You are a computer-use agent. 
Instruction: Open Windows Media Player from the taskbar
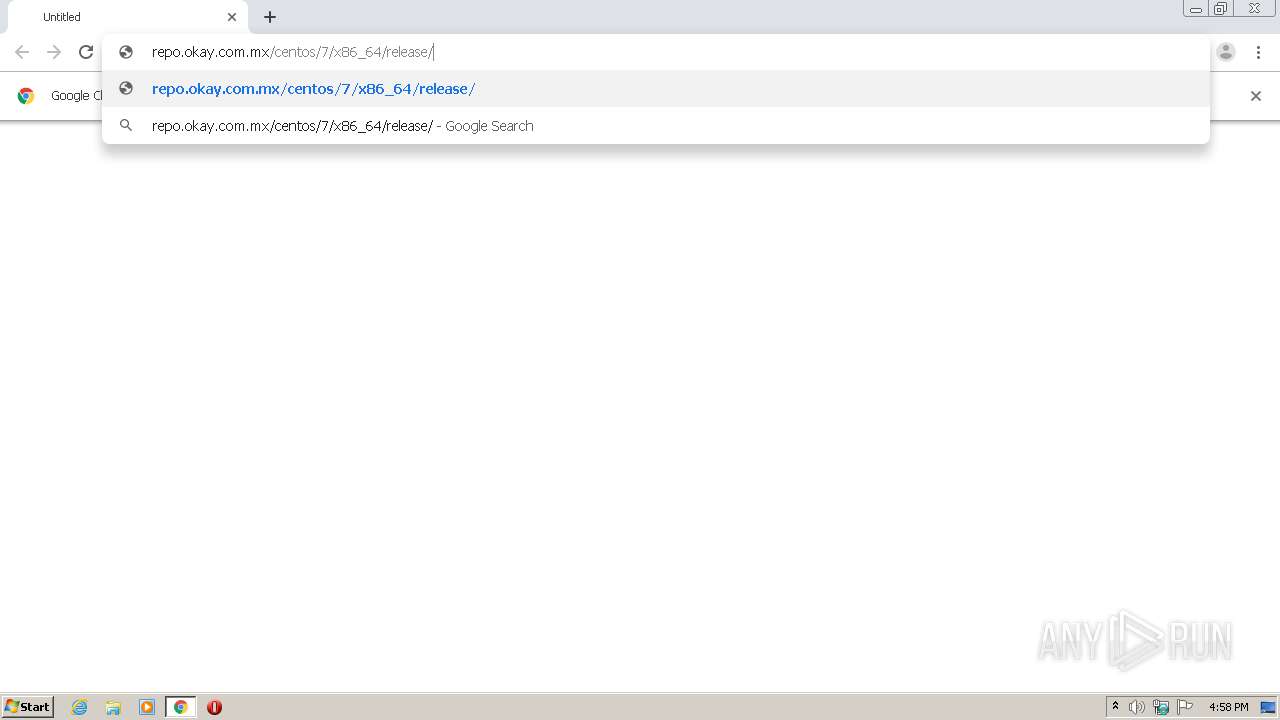pos(147,707)
